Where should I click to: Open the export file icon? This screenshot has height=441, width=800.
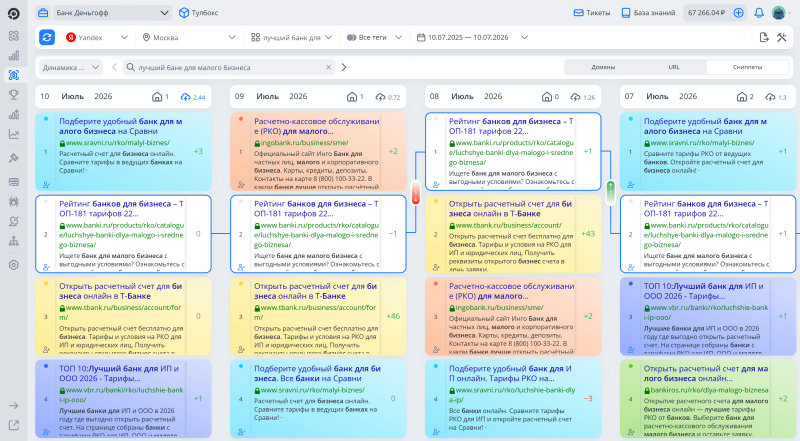pos(764,37)
